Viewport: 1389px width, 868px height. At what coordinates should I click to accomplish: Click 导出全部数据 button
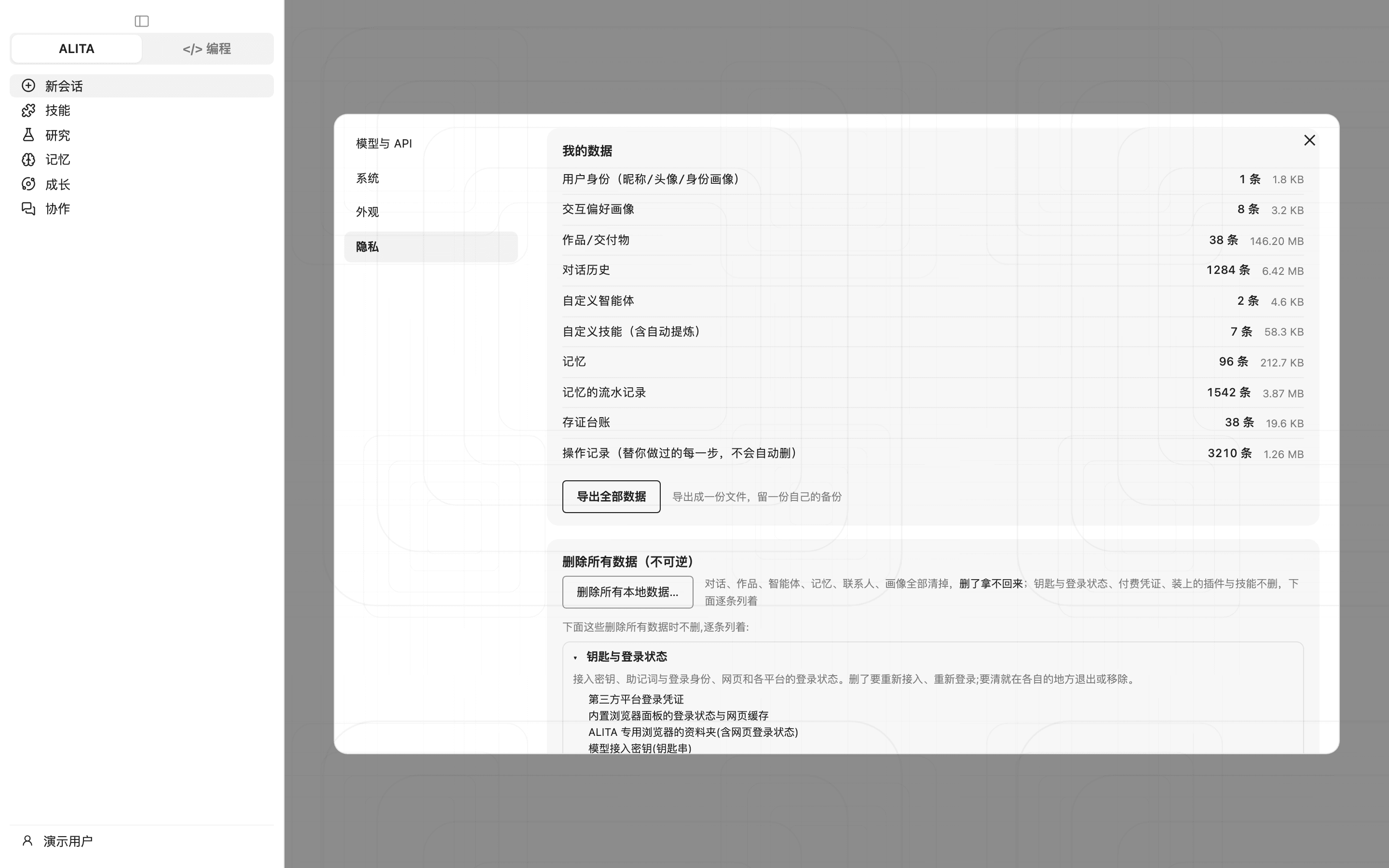[611, 497]
